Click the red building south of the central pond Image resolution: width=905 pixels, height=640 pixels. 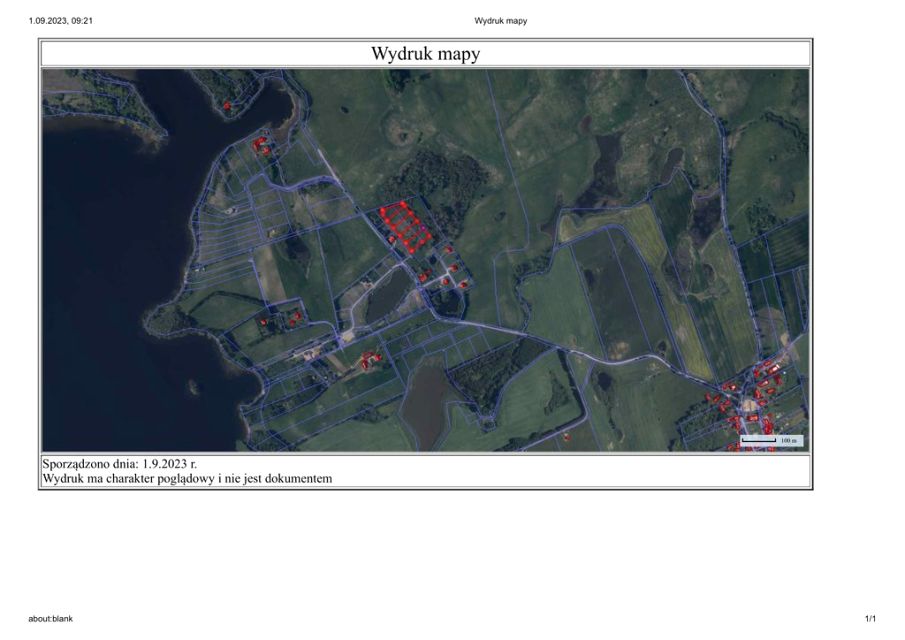(x=370, y=358)
